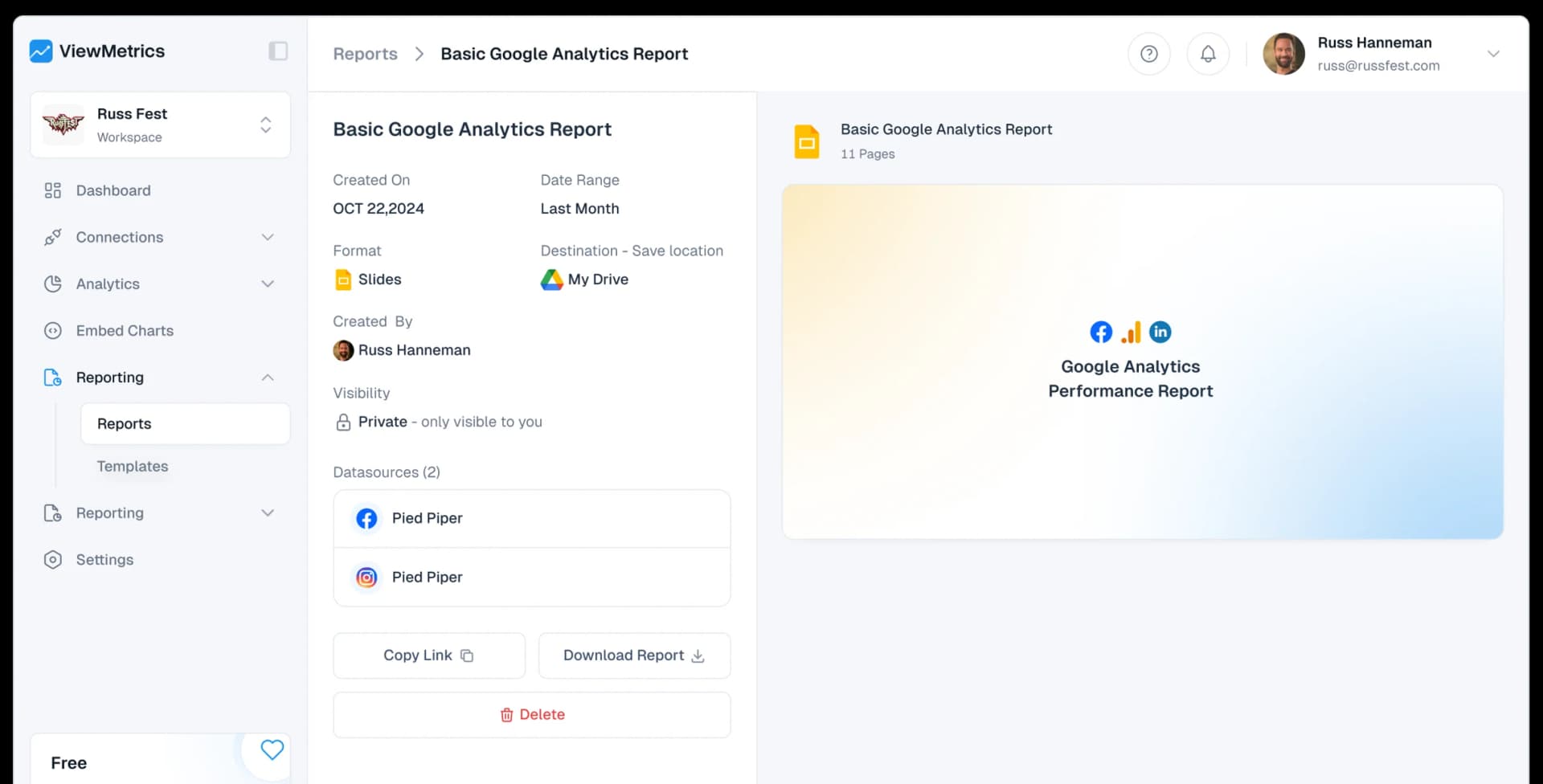Viewport: 1543px width, 784px height.
Task: Open the Russ Hanneman account dropdown
Action: 1494,54
